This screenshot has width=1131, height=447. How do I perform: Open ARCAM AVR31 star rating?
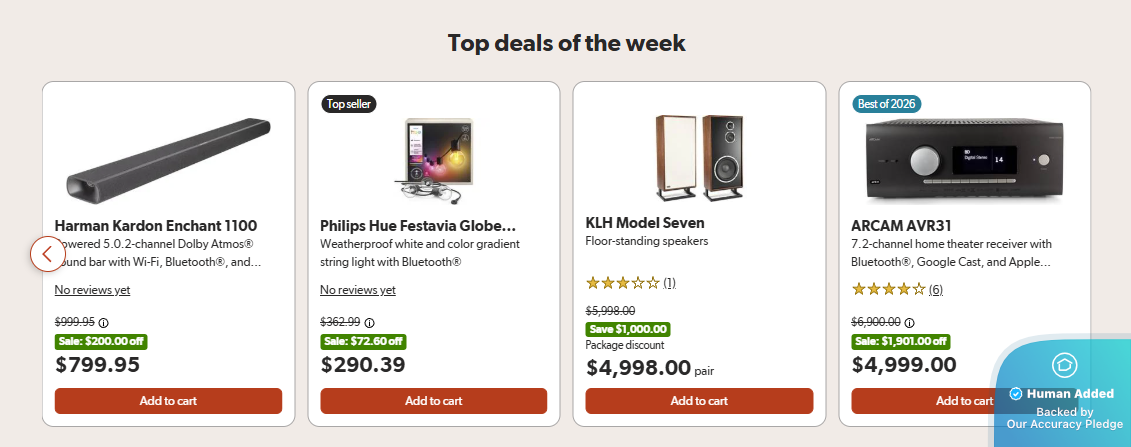pos(897,290)
